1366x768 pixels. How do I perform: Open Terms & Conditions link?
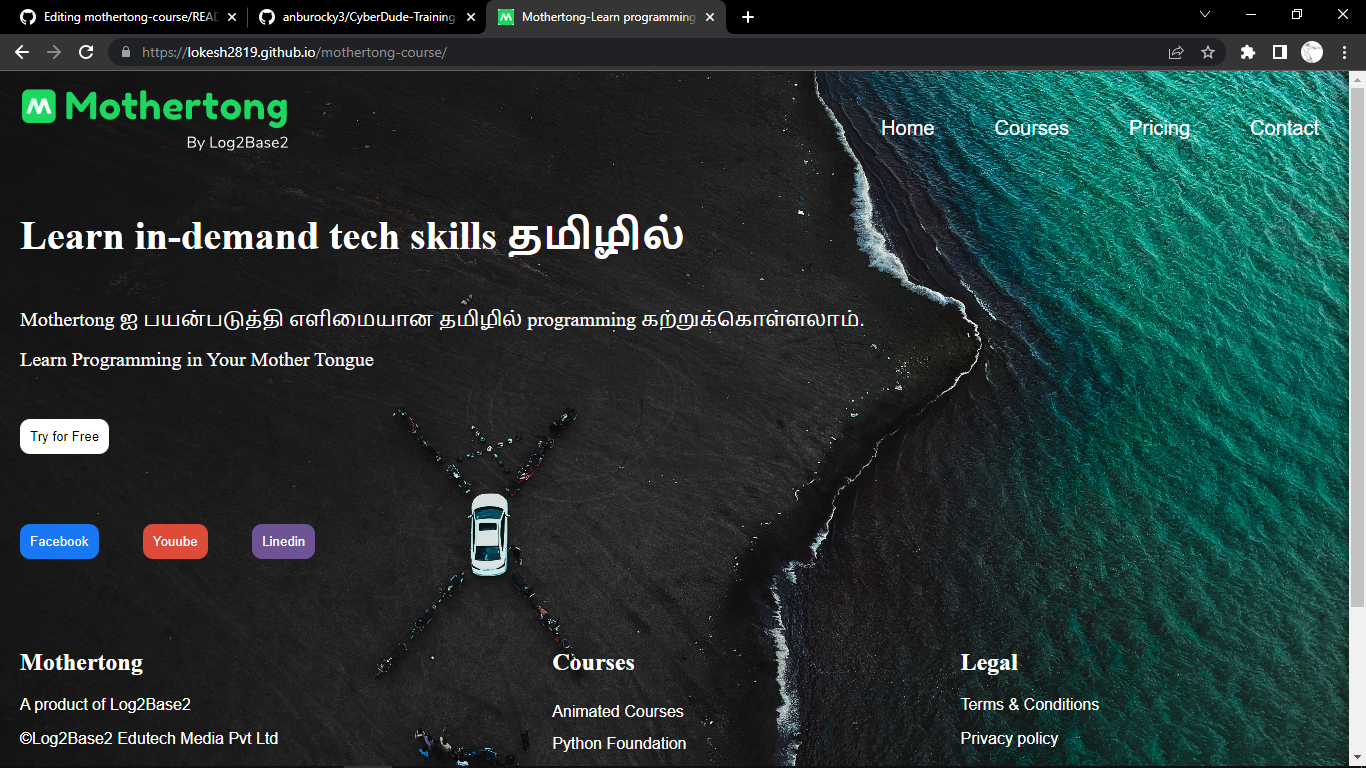(x=1029, y=704)
